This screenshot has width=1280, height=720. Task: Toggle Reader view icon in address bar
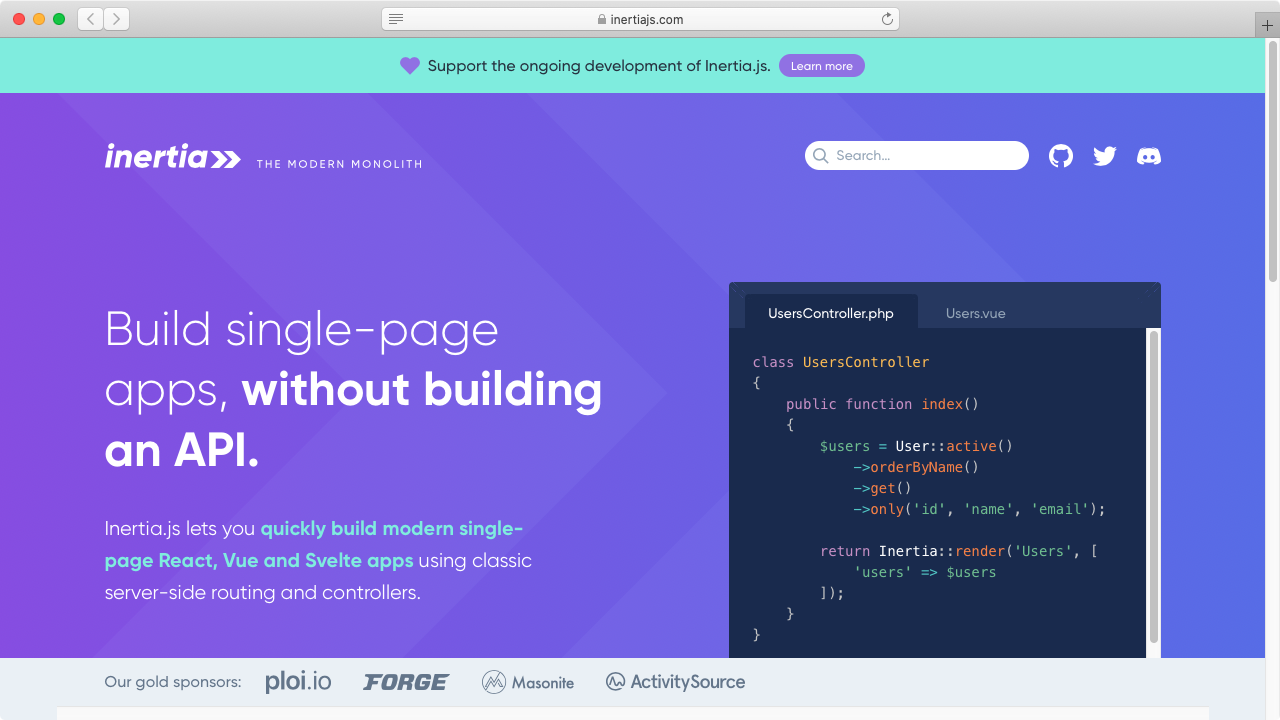pyautogui.click(x=396, y=19)
